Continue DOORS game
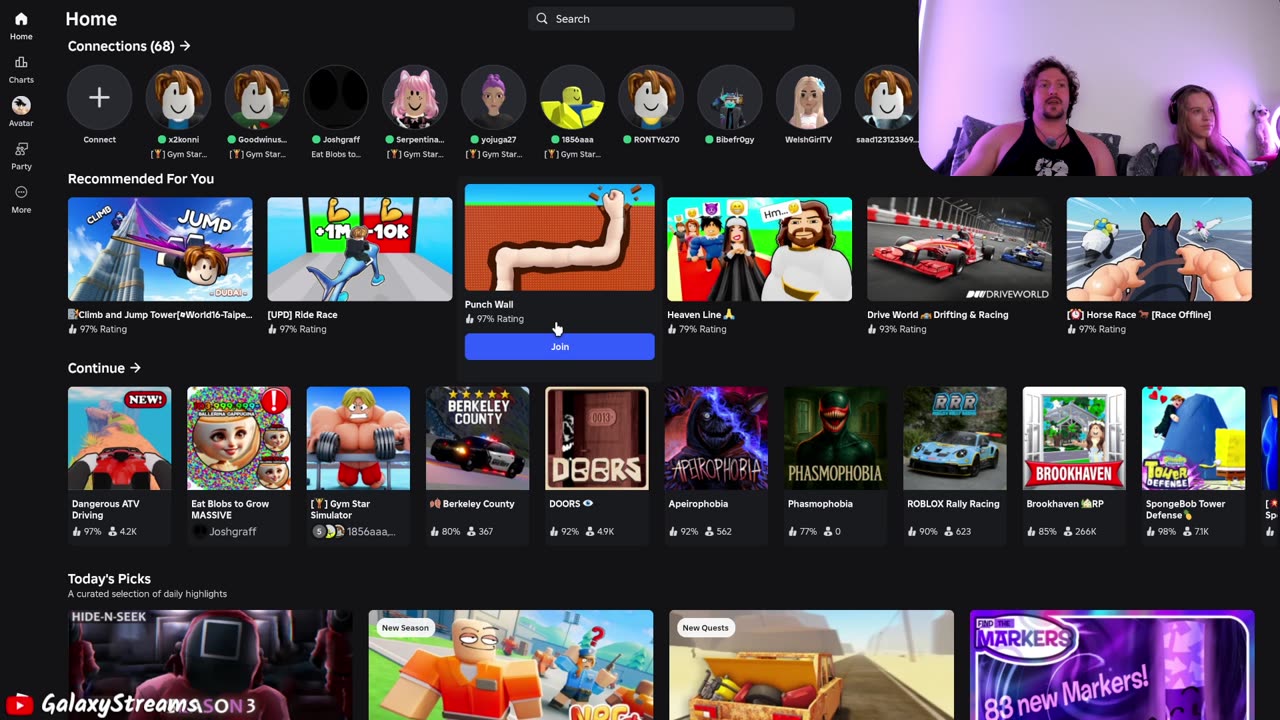This screenshot has height=720, width=1280. 597,438
